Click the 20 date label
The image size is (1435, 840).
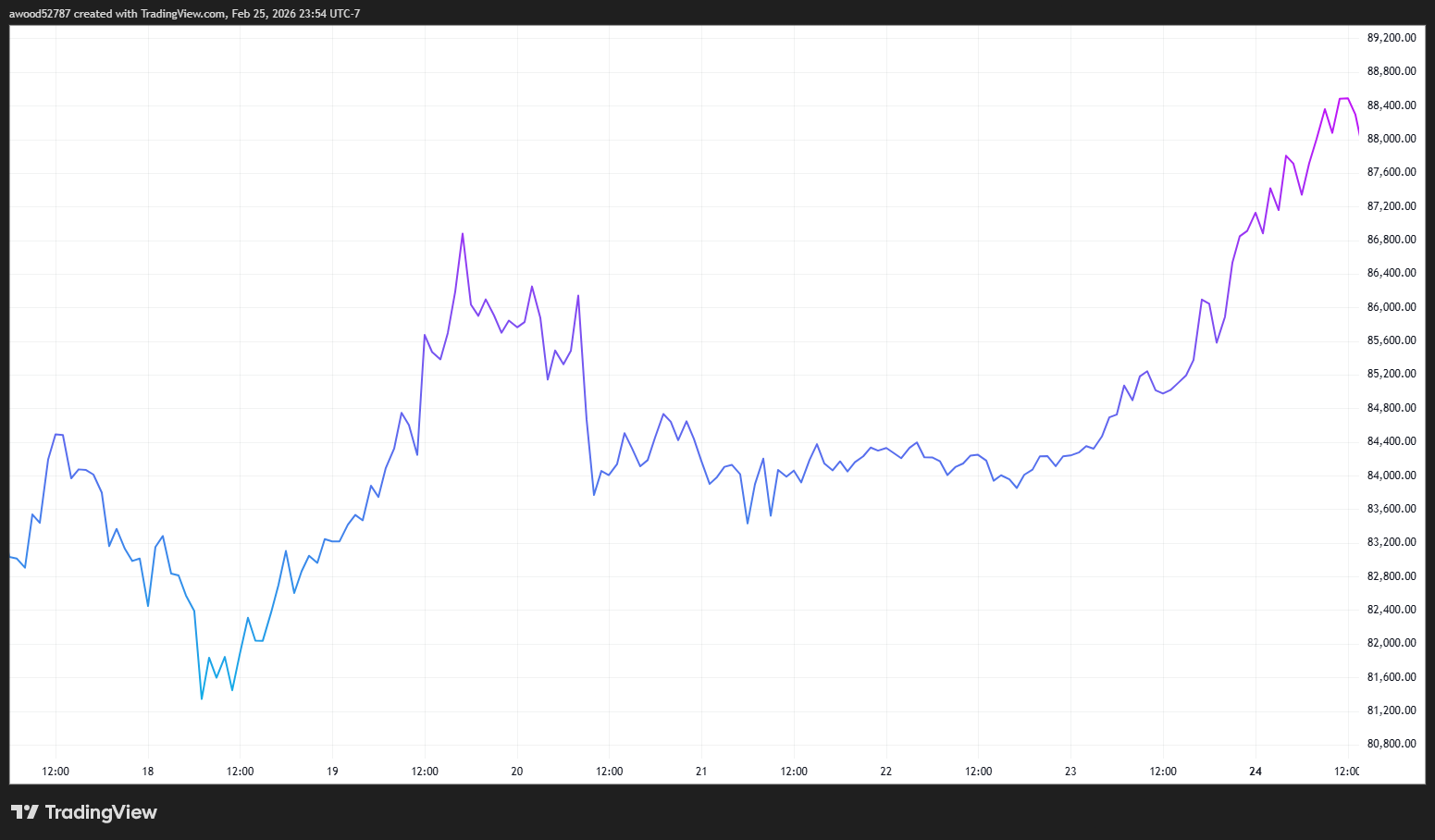(516, 771)
